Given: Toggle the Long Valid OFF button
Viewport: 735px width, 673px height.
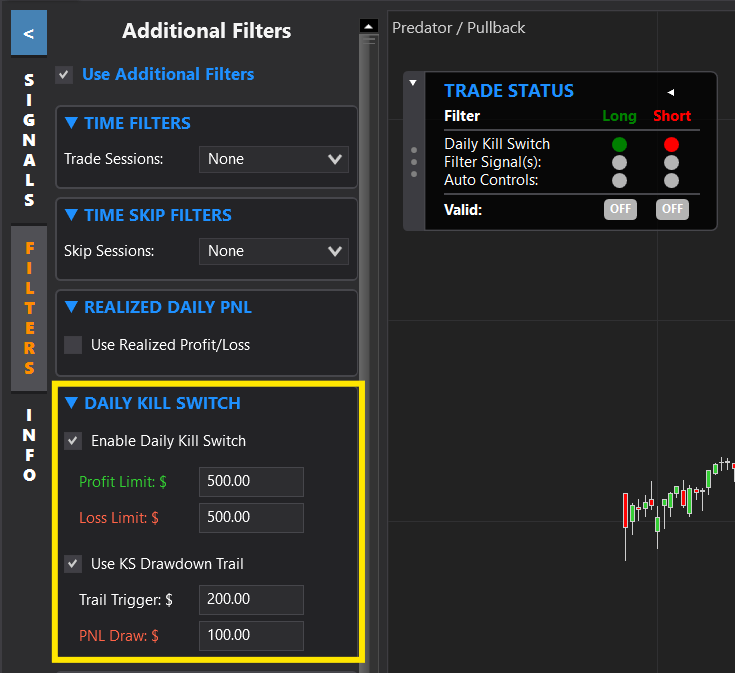Looking at the screenshot, I should 620,209.
